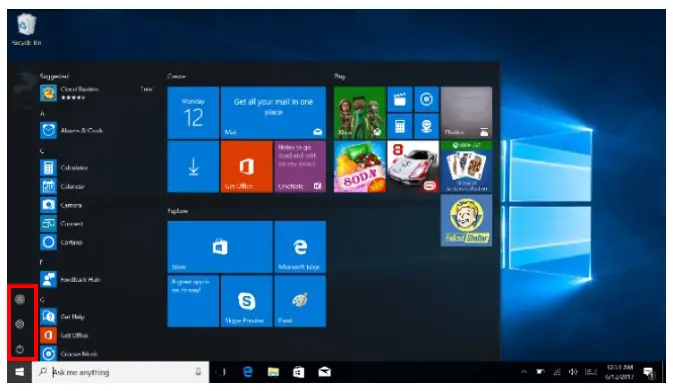This screenshot has height=391, width=673.
Task: Open the Candy Crush Soda tile
Action: pyautogui.click(x=360, y=167)
